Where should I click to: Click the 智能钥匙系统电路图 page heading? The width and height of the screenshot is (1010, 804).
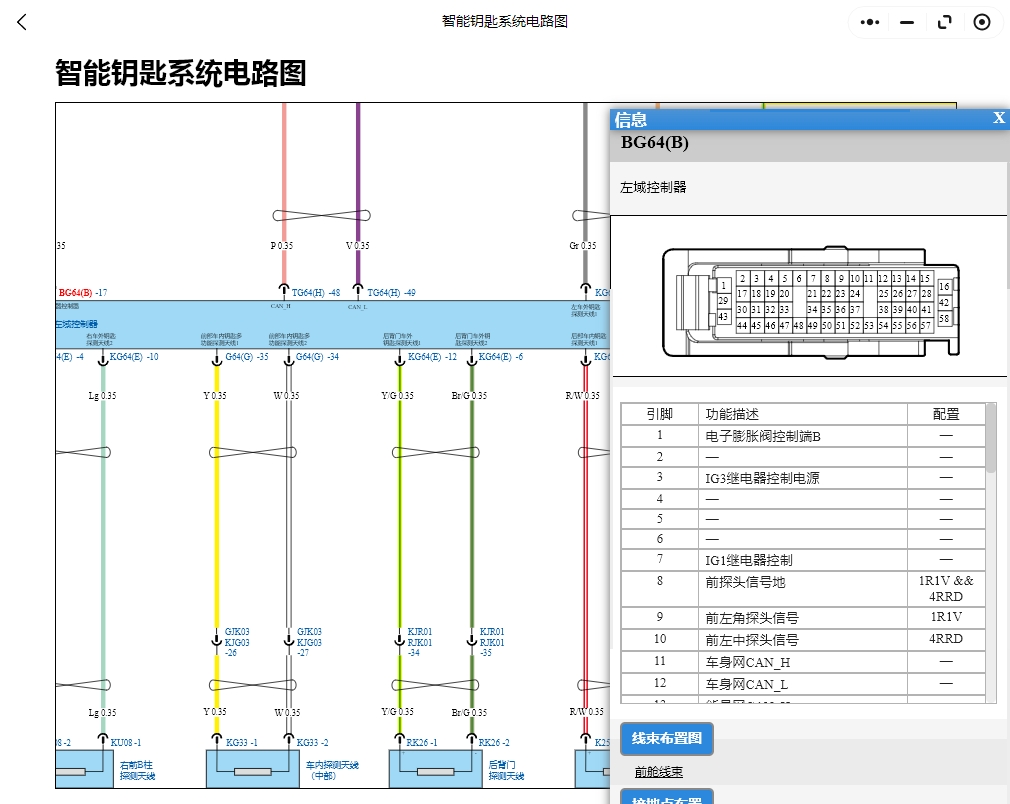coord(180,73)
